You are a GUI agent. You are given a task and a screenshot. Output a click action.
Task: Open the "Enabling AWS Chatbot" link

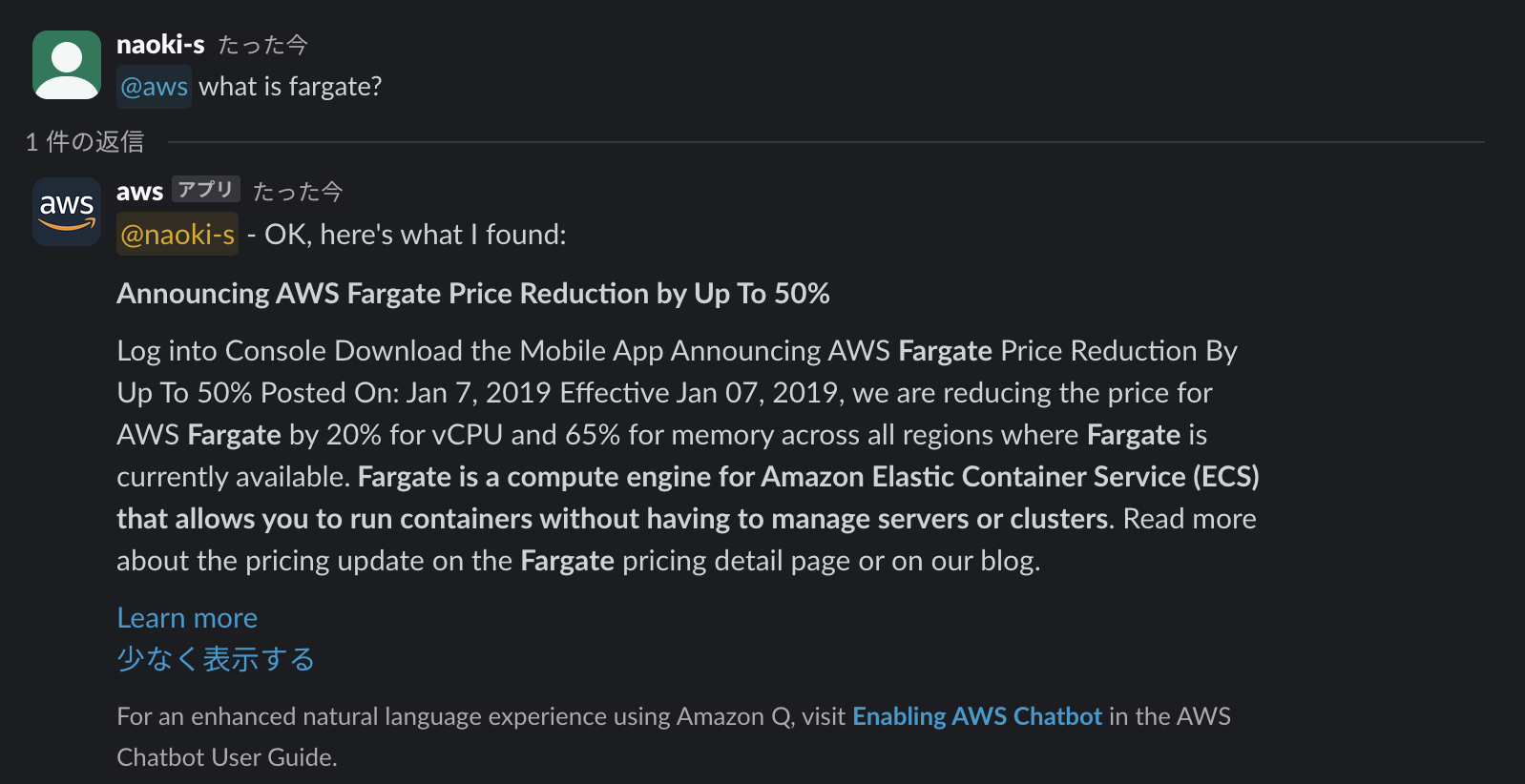point(976,716)
